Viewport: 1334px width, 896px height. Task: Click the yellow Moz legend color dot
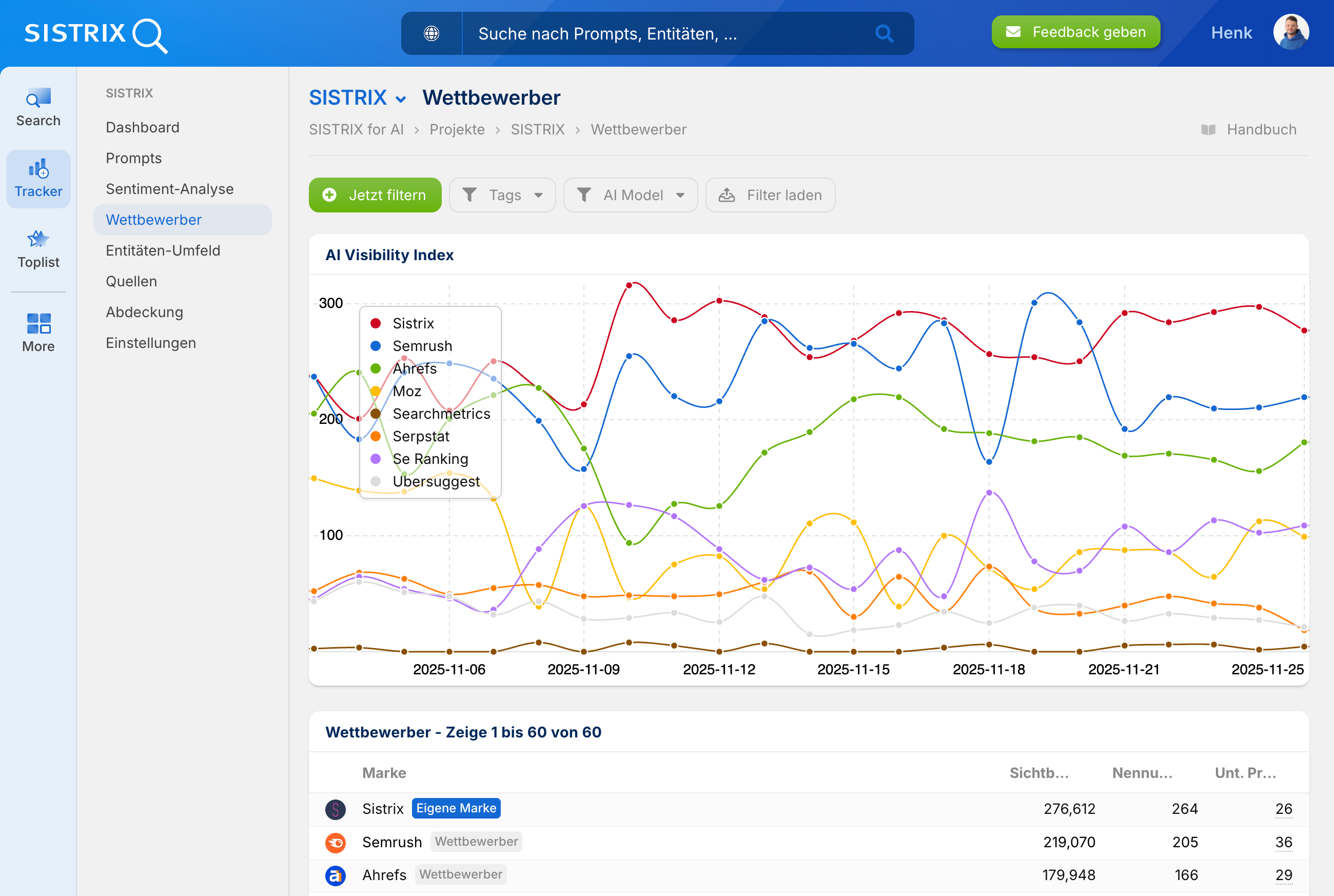(x=376, y=392)
